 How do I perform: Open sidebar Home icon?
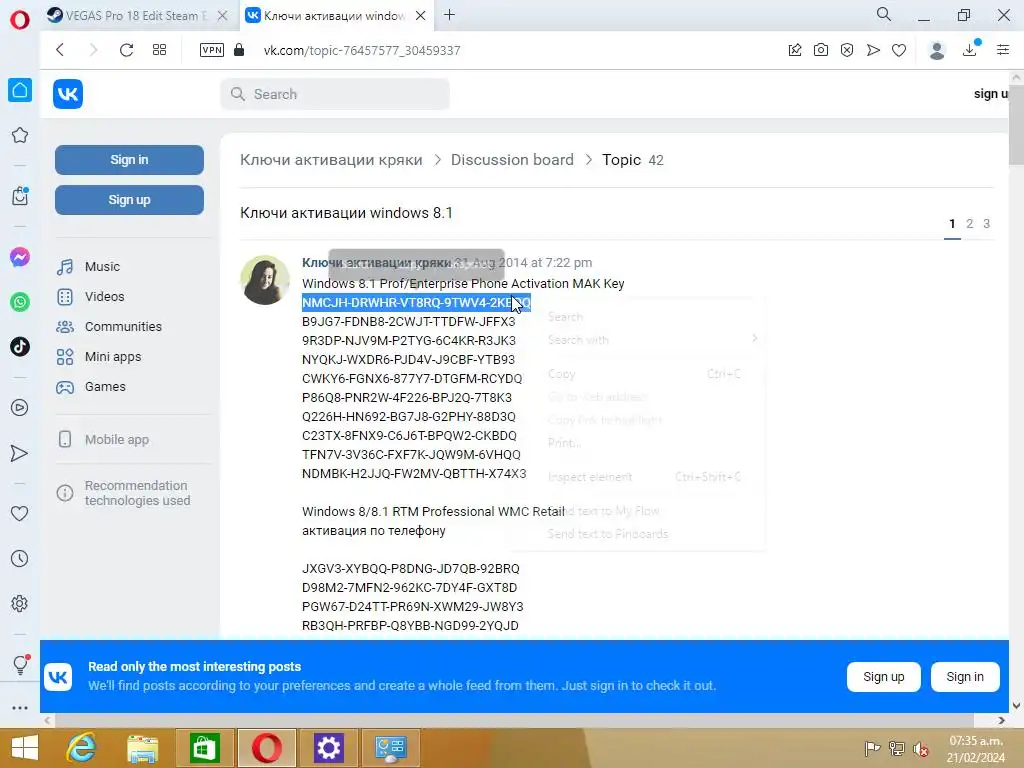point(20,90)
